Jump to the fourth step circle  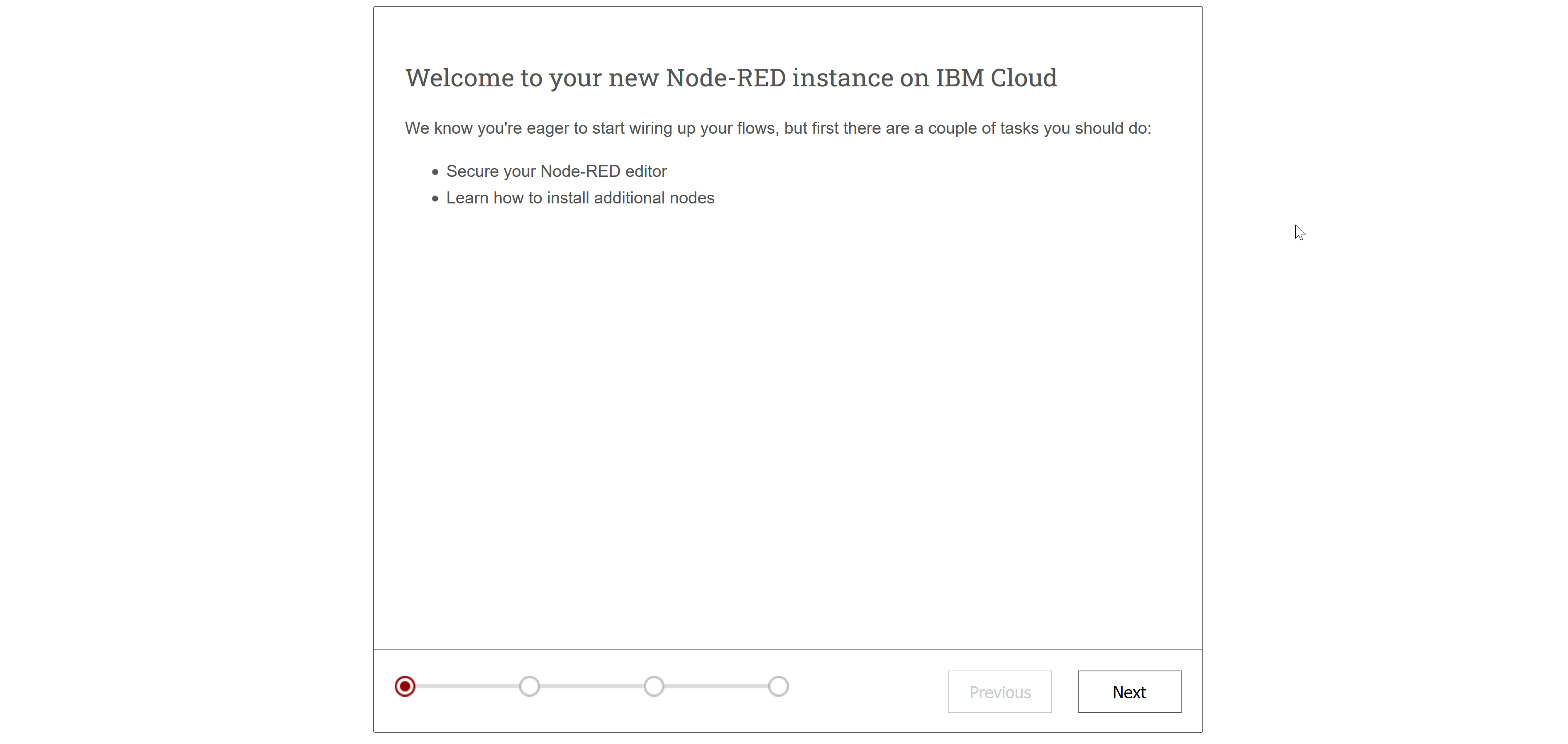779,686
